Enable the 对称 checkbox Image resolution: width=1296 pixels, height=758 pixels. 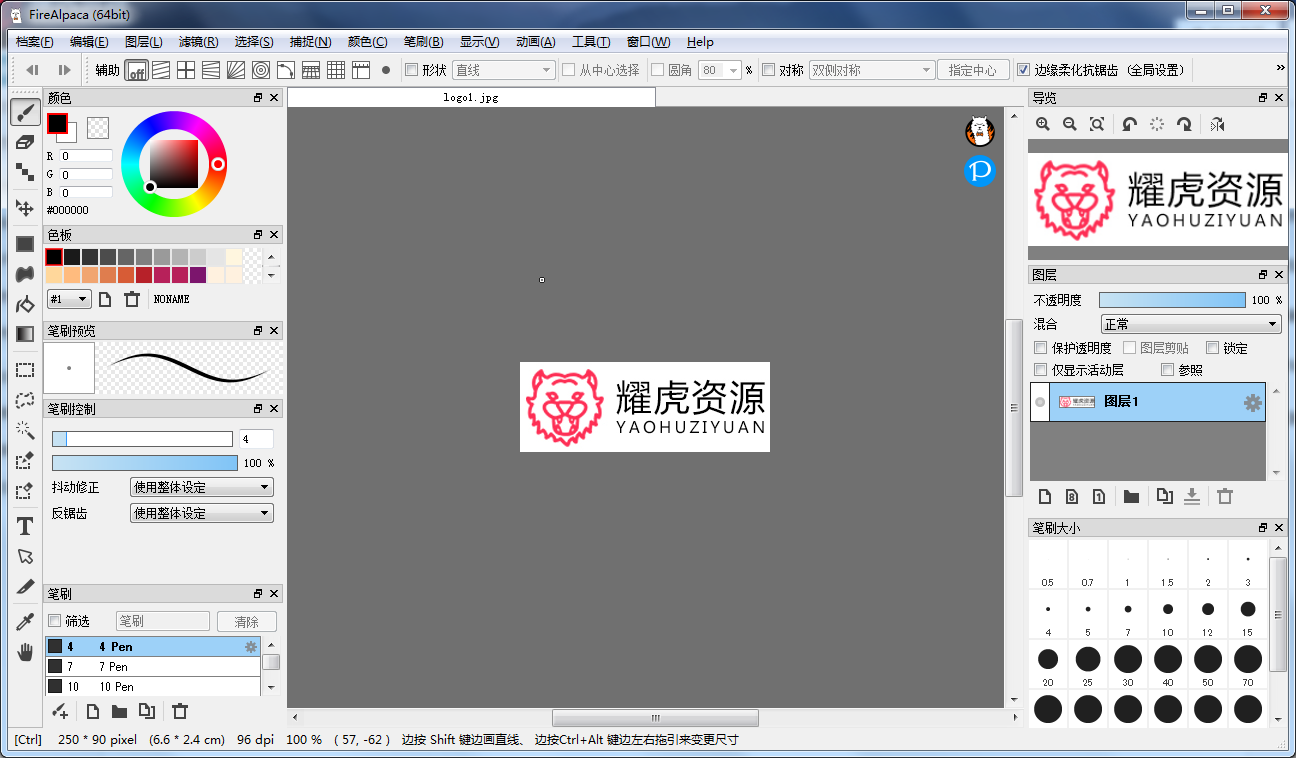pyautogui.click(x=768, y=70)
